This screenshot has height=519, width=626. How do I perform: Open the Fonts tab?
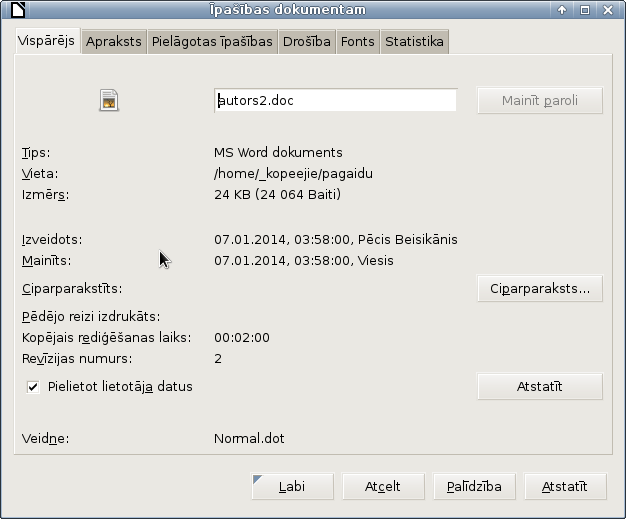click(358, 42)
